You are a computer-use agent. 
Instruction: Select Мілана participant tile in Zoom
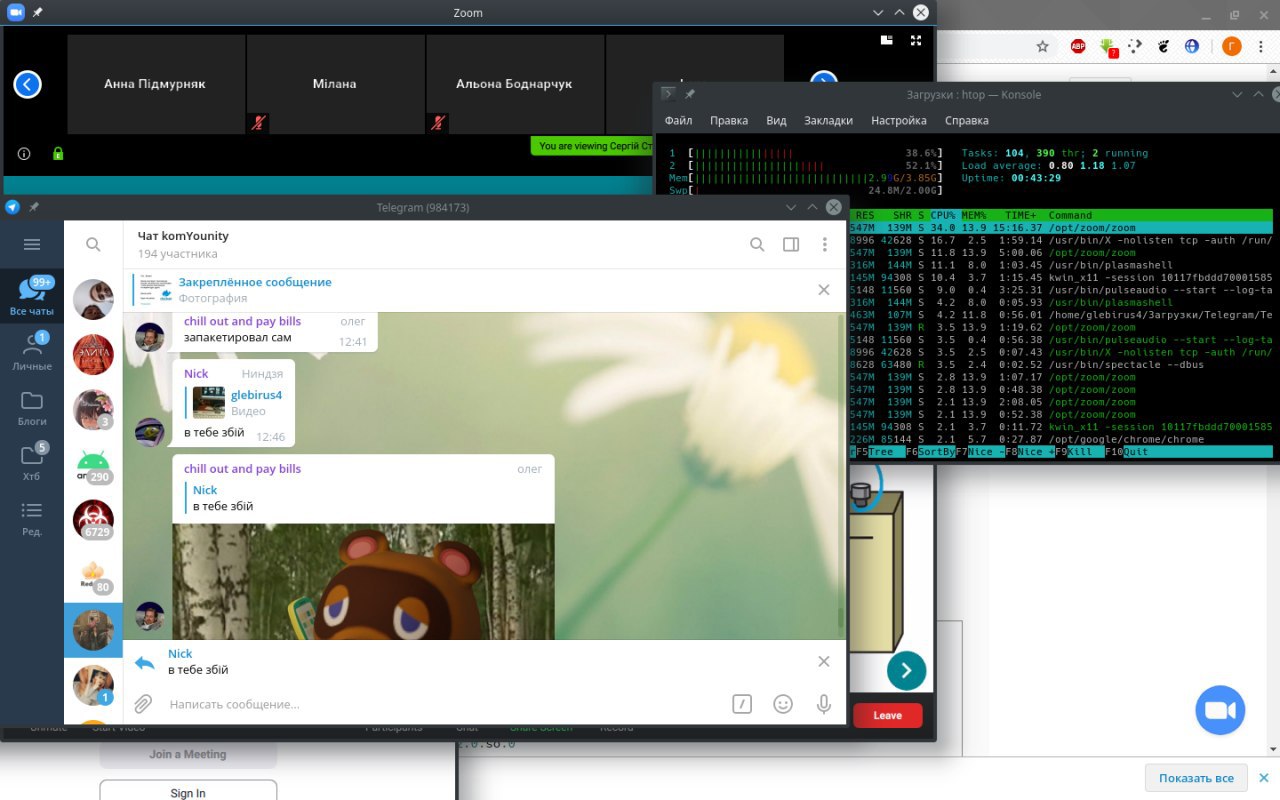click(x=335, y=84)
